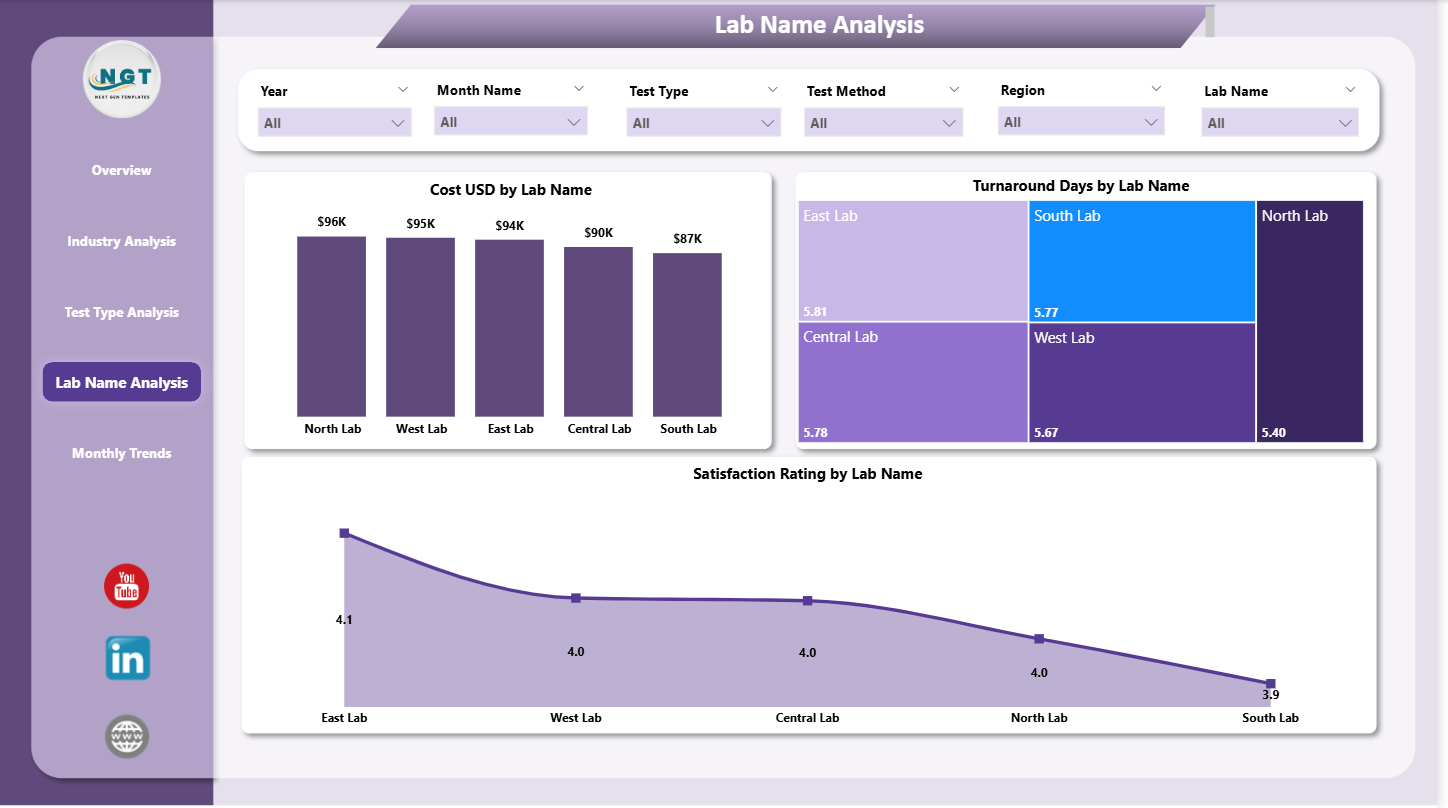The image size is (1448, 808).
Task: Expand the Year slicer header chevron
Action: pyautogui.click(x=403, y=90)
